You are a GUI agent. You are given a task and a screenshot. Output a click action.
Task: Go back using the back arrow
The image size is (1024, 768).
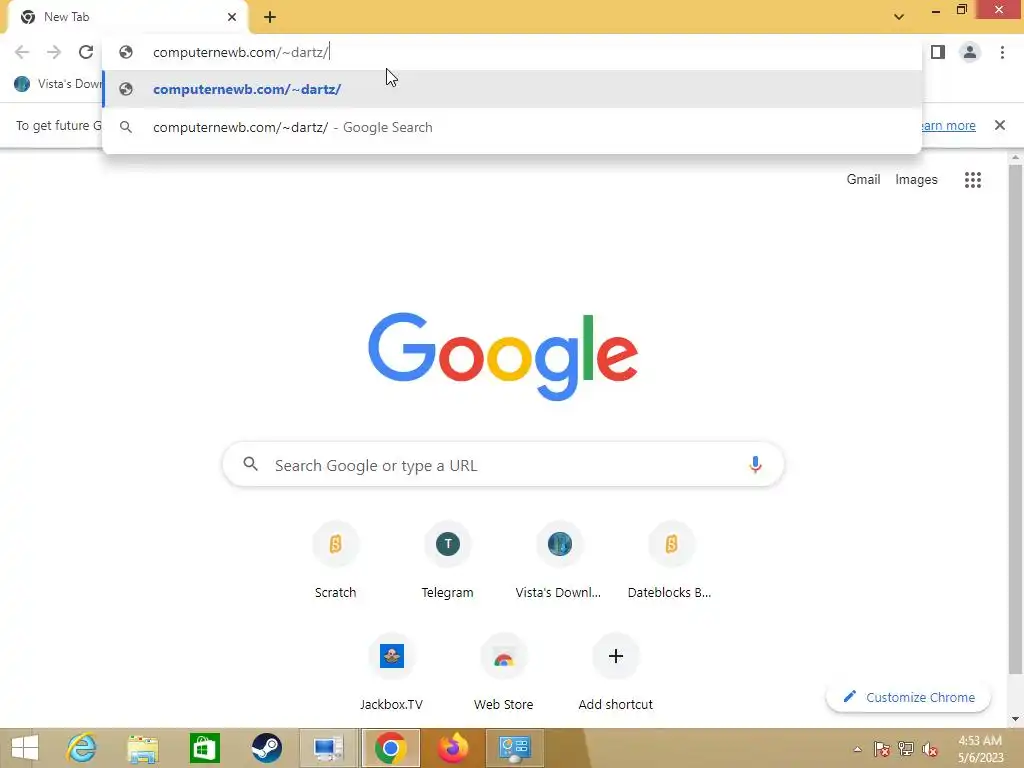click(x=22, y=52)
